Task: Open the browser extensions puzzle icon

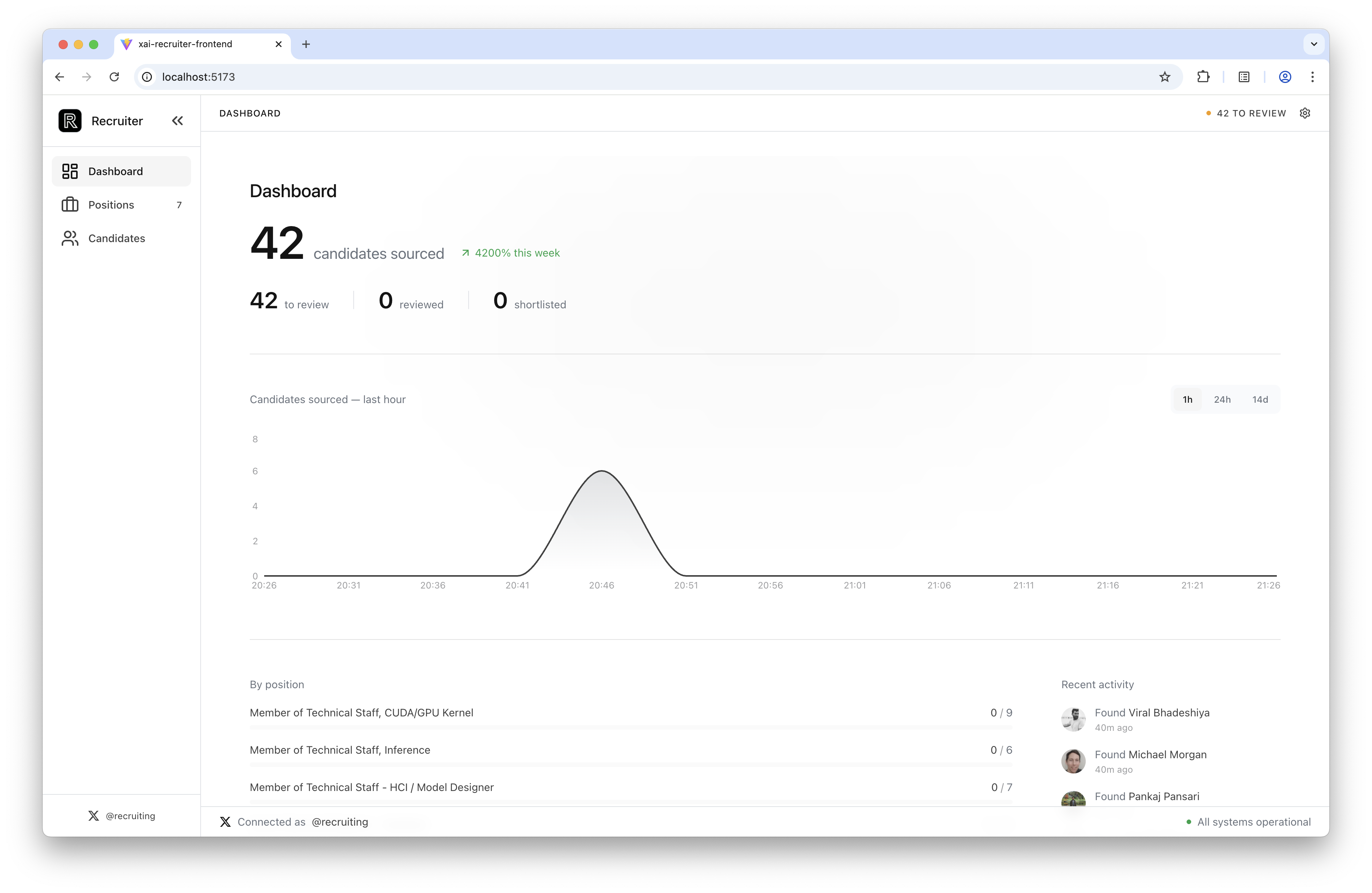Action: click(1203, 77)
